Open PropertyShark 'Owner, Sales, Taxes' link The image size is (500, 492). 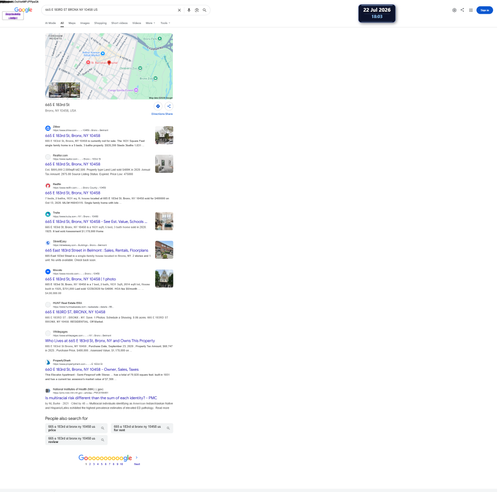tap(92, 369)
